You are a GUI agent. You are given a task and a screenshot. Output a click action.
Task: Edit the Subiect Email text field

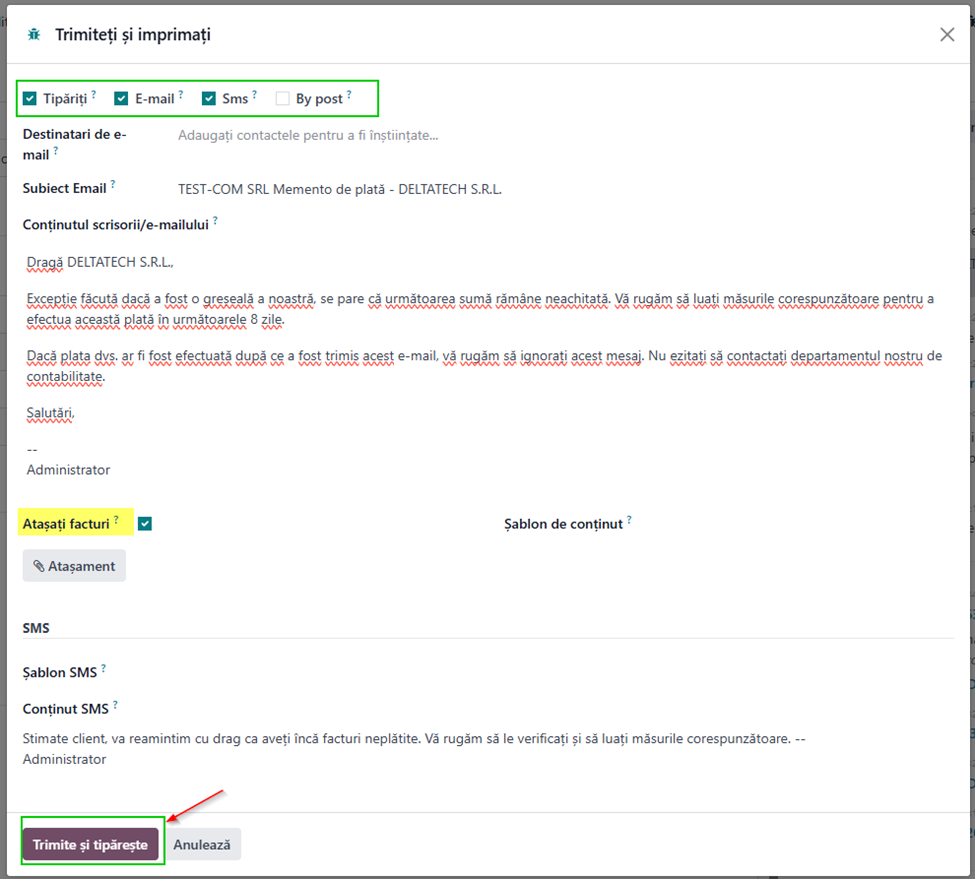(565, 189)
